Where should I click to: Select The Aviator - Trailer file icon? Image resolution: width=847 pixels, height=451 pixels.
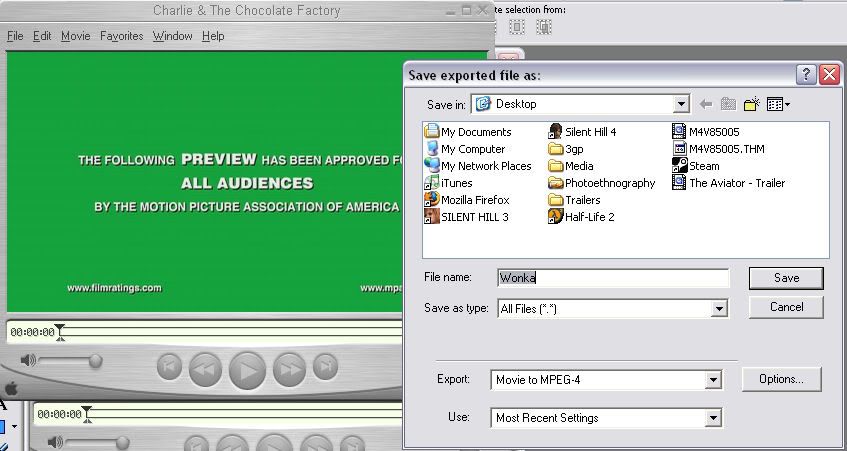click(x=679, y=183)
